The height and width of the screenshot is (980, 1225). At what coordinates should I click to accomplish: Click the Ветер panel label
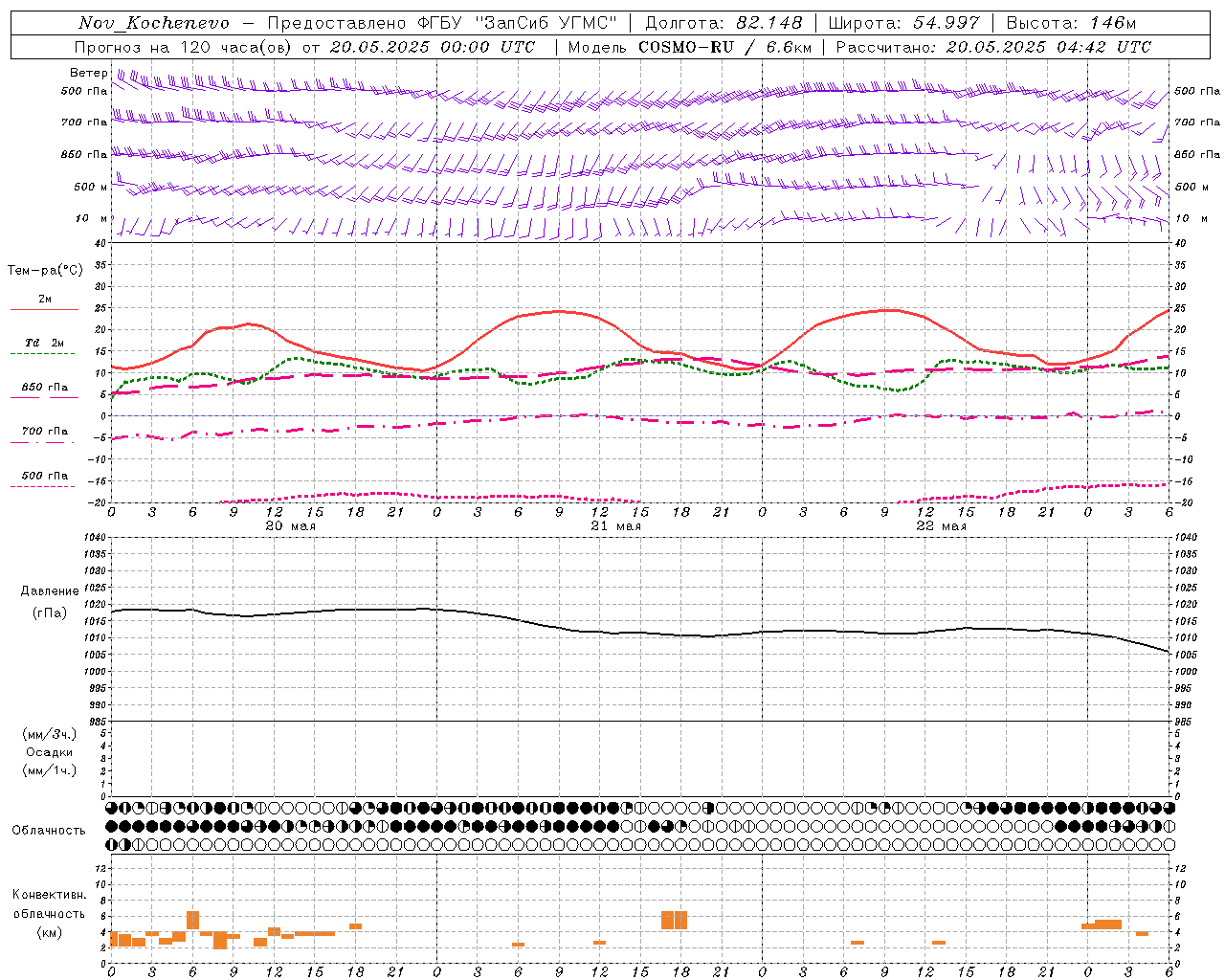click(x=89, y=73)
